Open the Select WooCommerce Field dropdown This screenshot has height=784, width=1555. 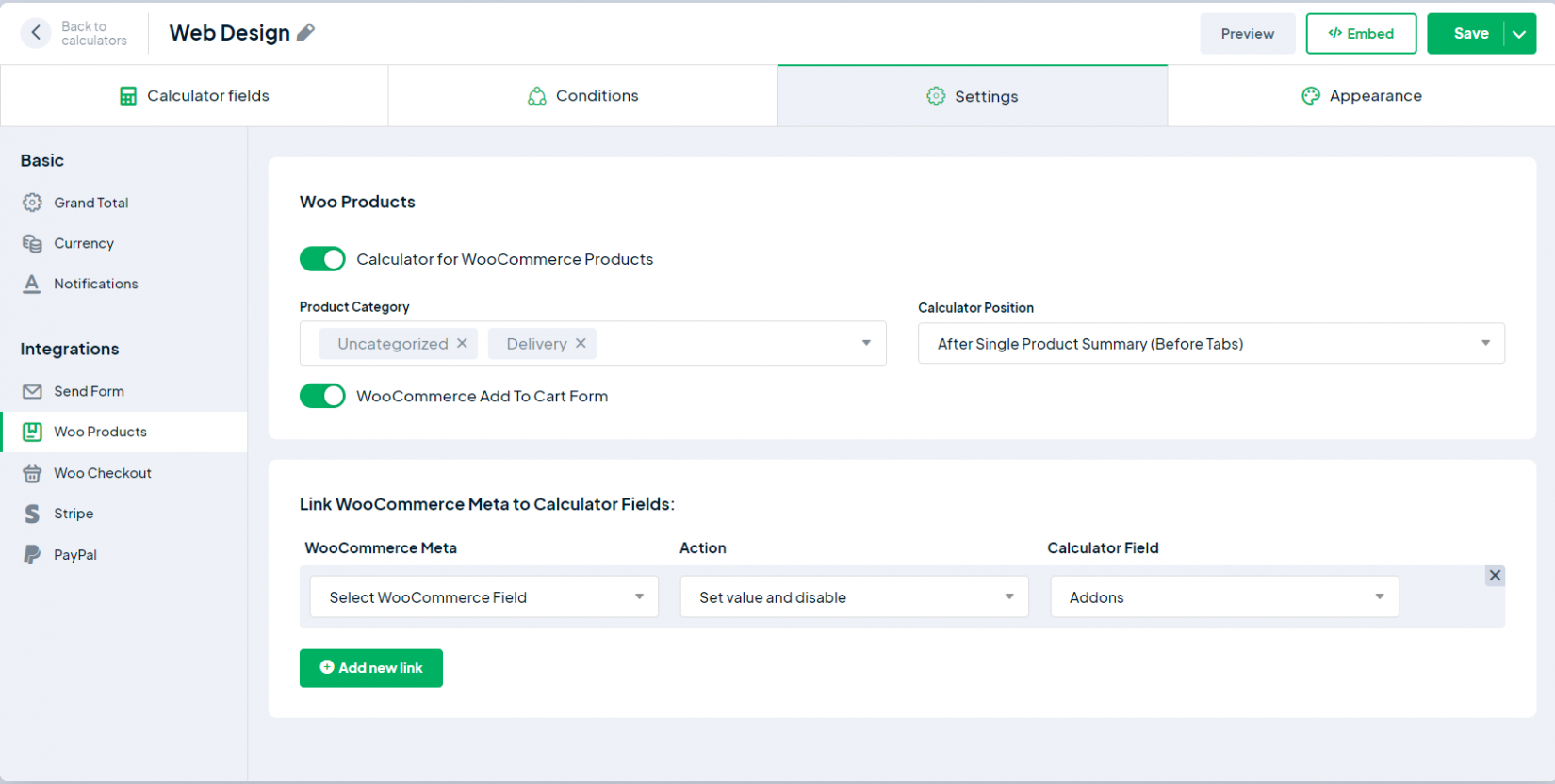[483, 597]
